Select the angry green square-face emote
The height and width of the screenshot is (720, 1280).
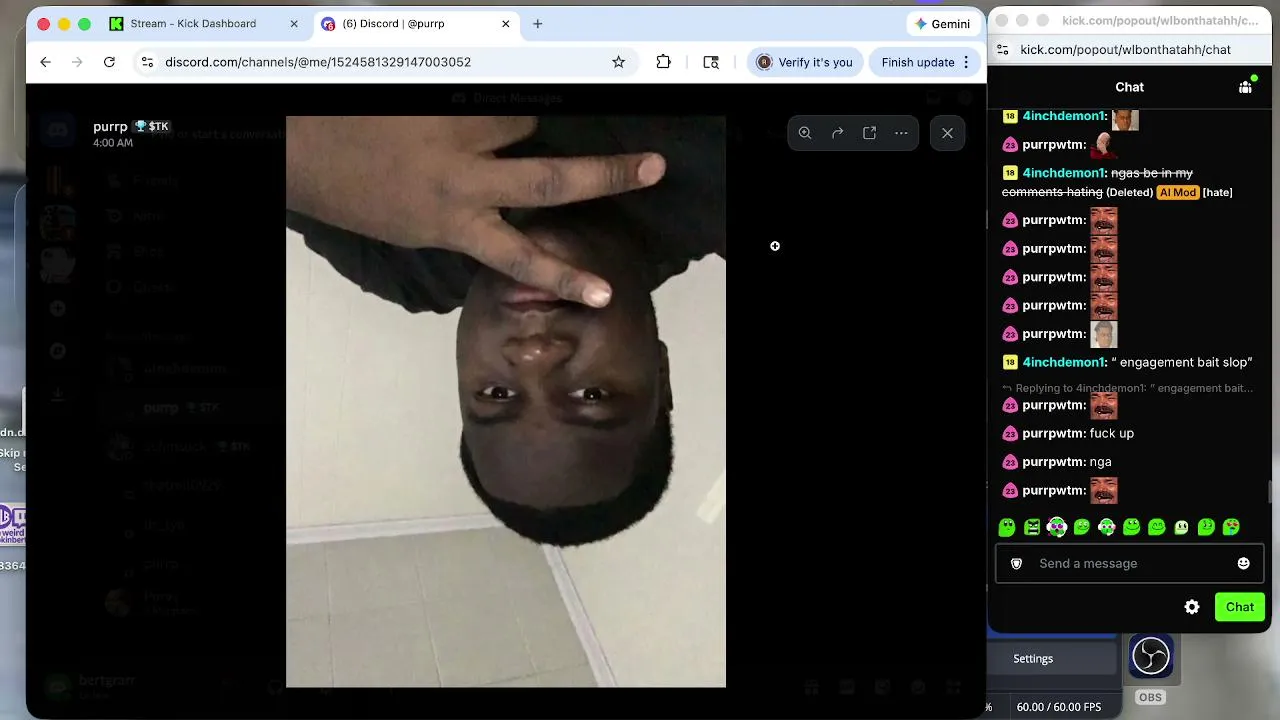1032,527
